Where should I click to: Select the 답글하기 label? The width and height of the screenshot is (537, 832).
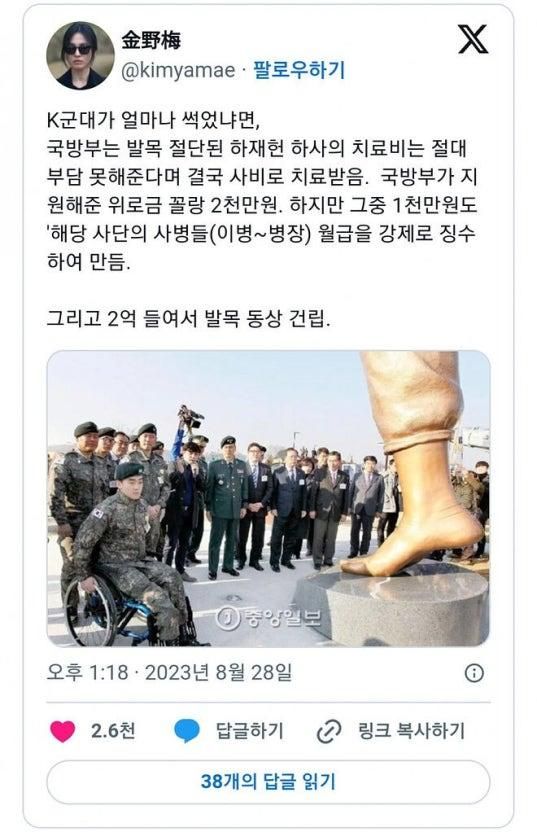tap(249, 731)
